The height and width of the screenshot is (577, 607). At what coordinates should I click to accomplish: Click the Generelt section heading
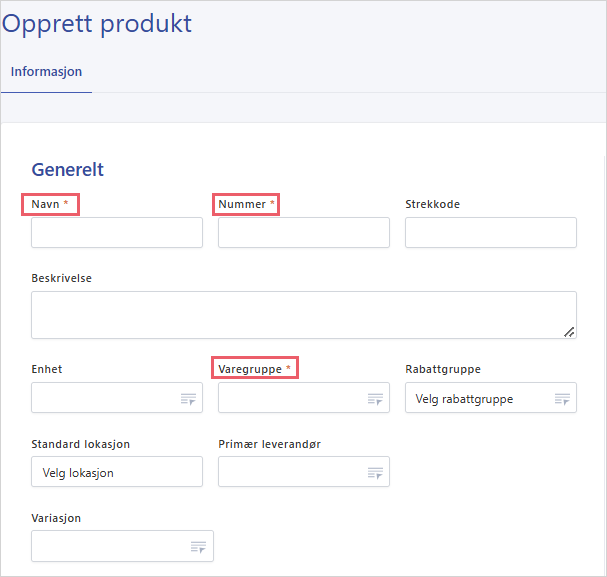(67, 170)
